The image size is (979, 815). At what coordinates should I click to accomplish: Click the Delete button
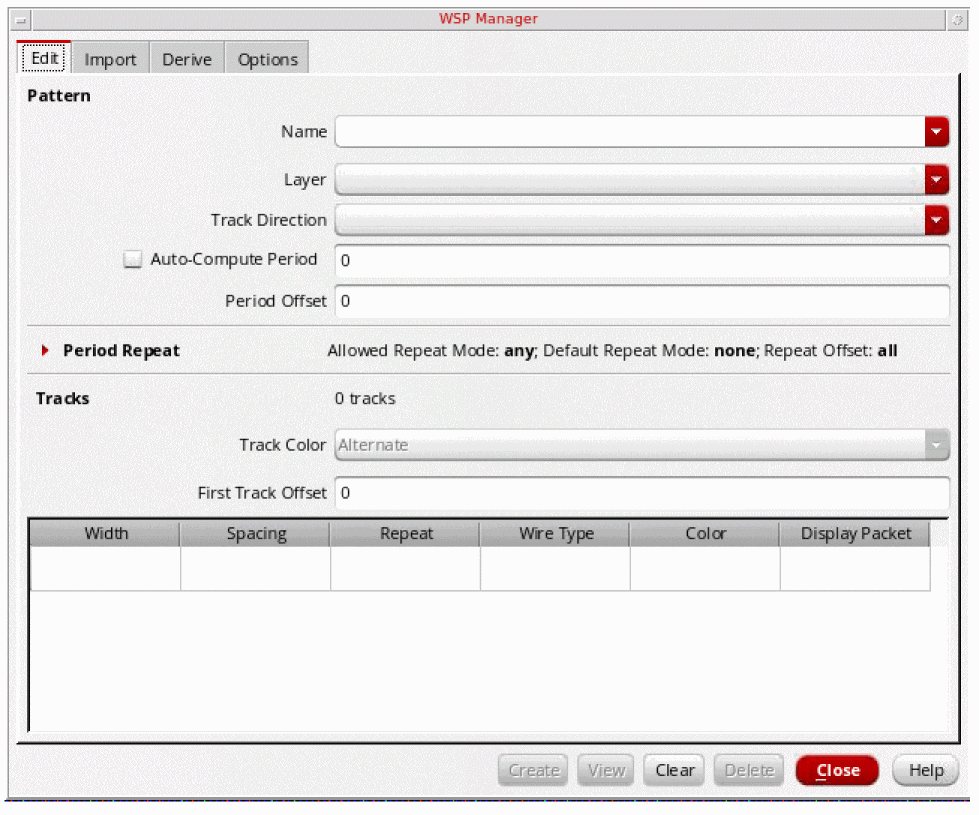click(x=749, y=770)
